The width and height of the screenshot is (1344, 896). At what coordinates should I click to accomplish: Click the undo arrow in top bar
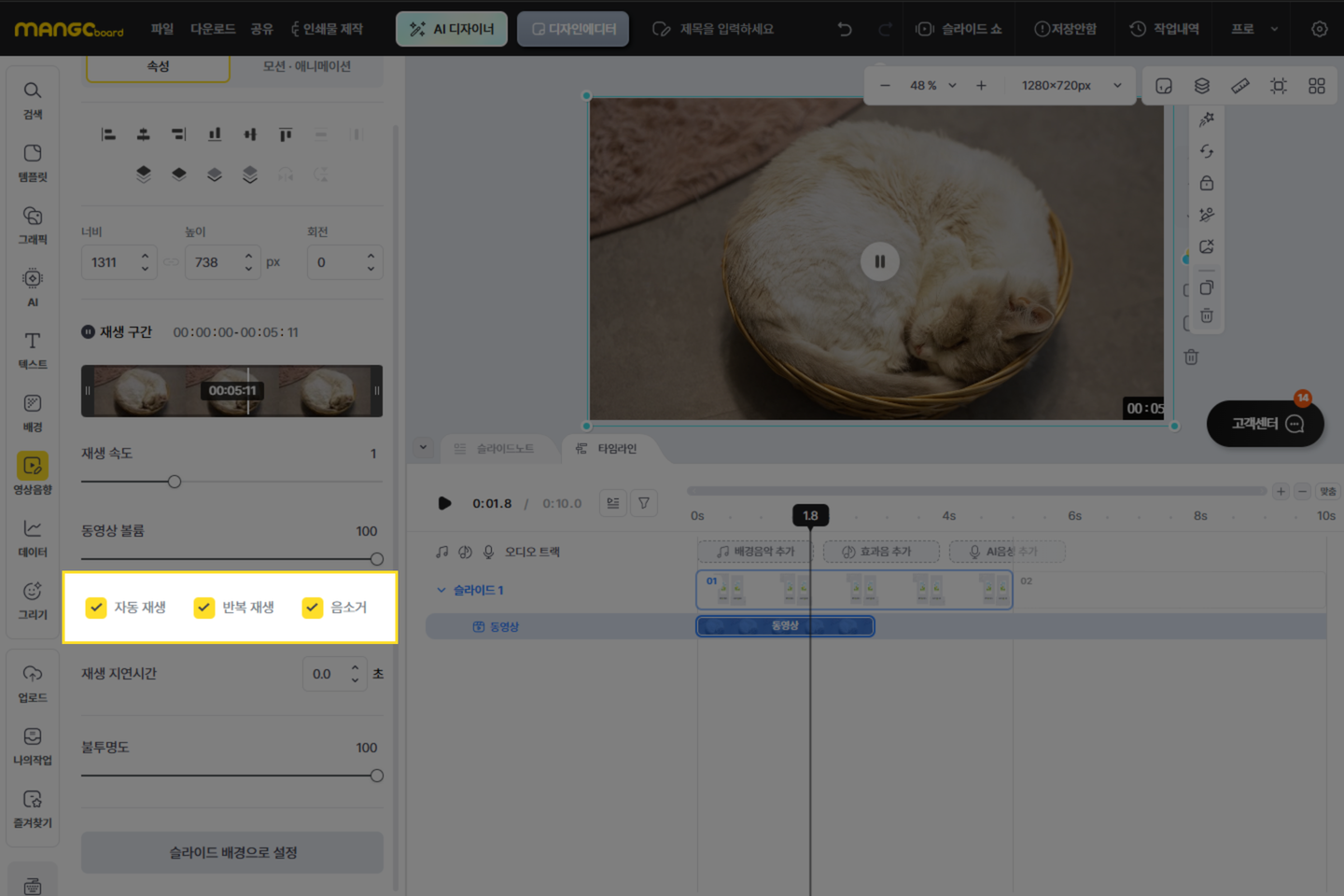(845, 29)
